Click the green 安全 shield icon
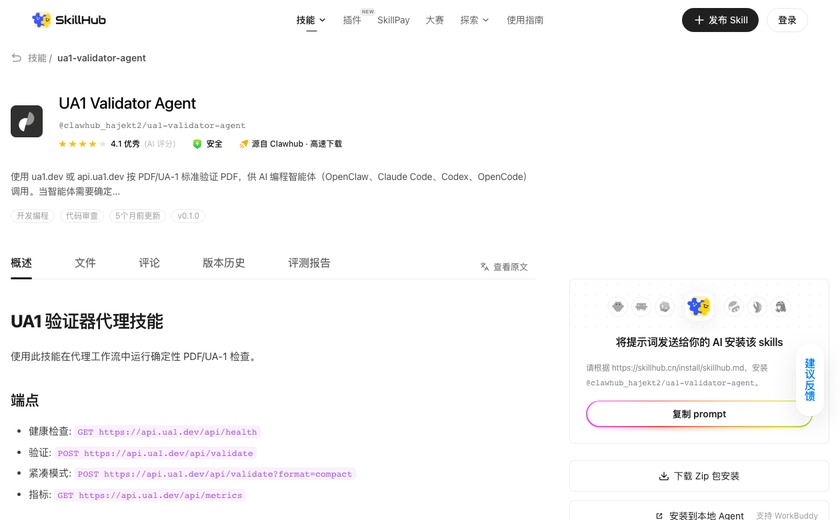 click(x=197, y=144)
